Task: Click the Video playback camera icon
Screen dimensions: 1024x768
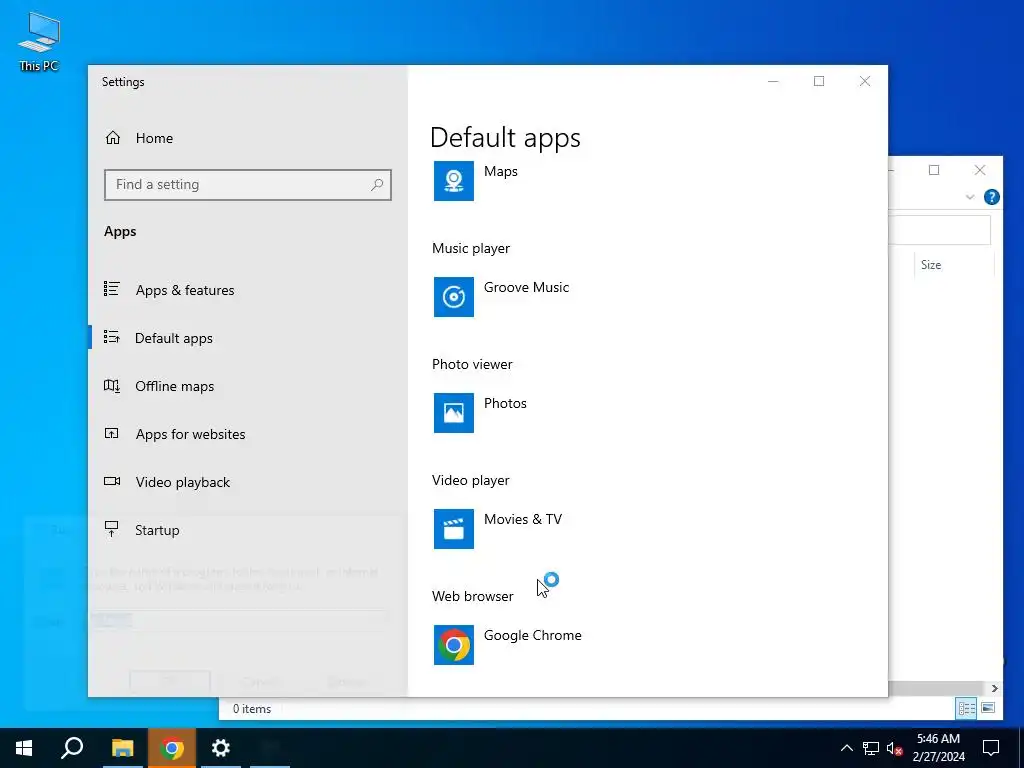Action: click(x=112, y=481)
